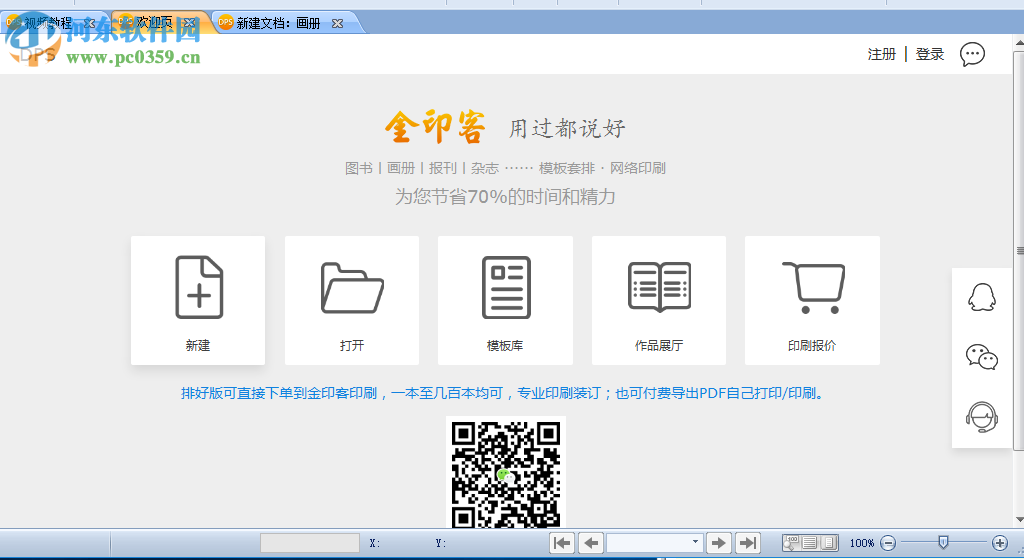Select the single page view icon
This screenshot has width=1024, height=560.
(x=829, y=542)
